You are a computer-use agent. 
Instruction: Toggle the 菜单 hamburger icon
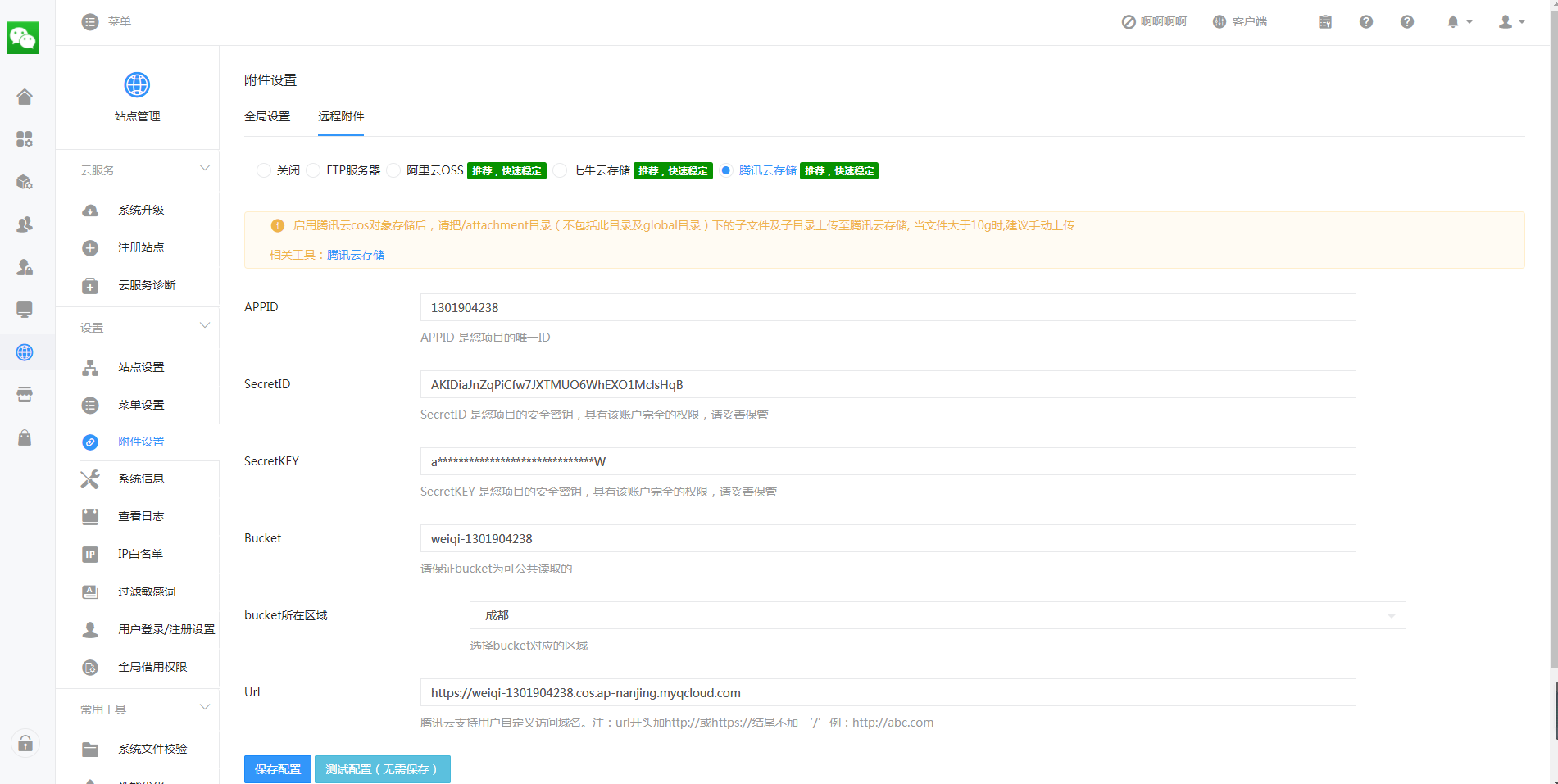pos(90,22)
